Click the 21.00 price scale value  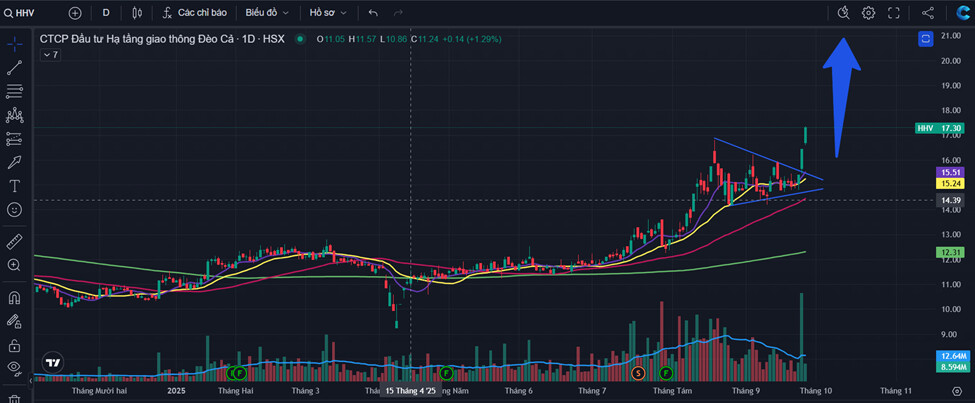coord(951,36)
